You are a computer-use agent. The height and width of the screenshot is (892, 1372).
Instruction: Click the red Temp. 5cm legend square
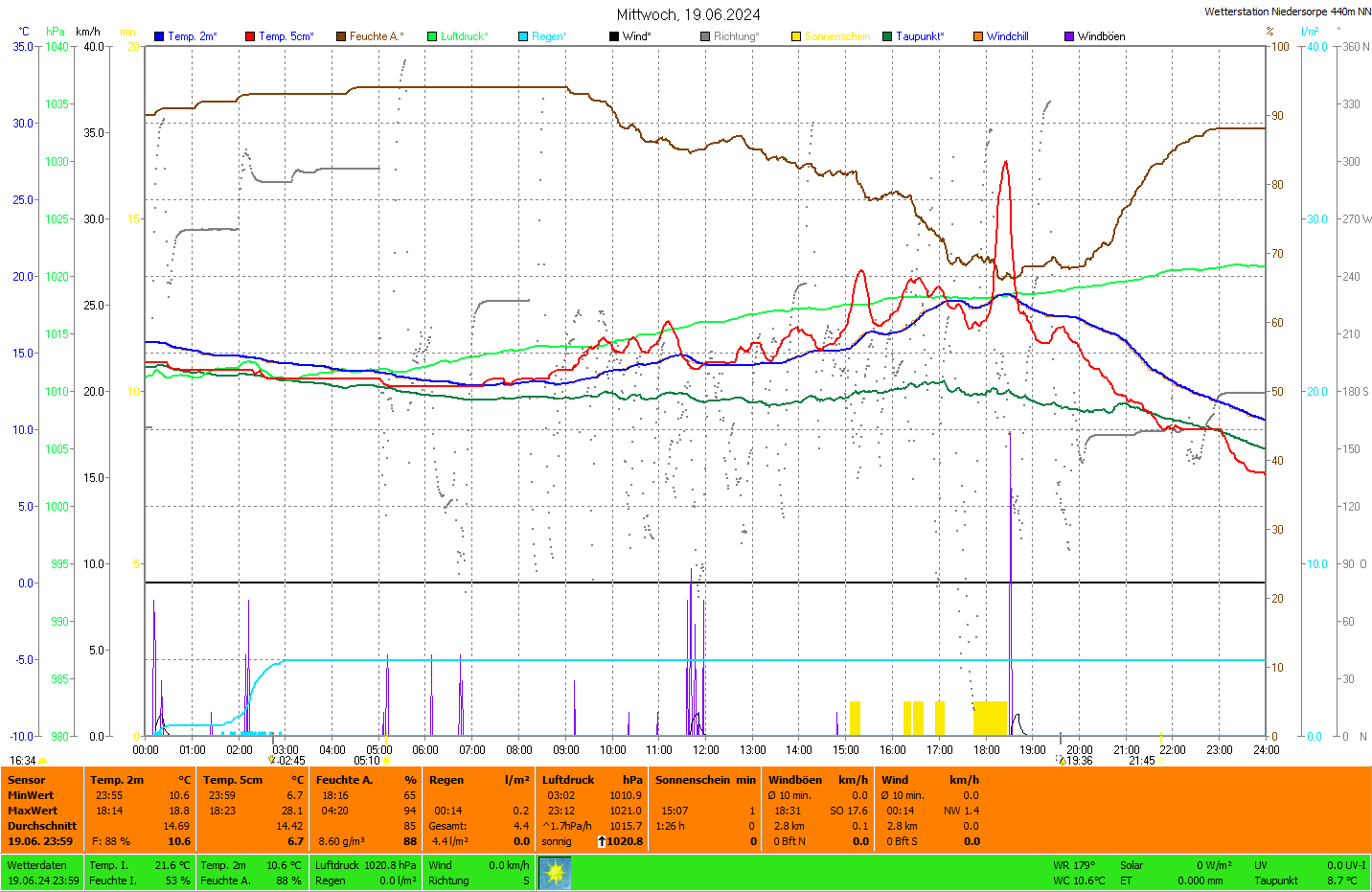pos(250,36)
